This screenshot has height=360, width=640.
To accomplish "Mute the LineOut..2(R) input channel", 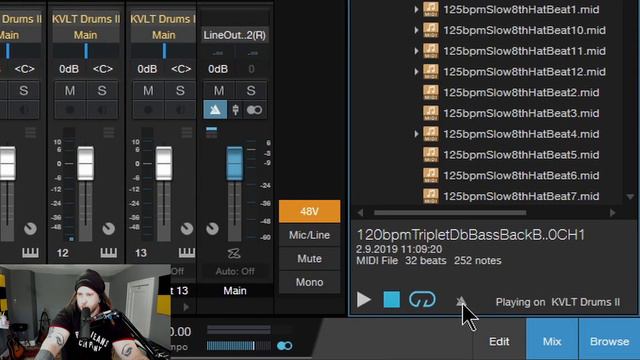I will tap(219, 91).
